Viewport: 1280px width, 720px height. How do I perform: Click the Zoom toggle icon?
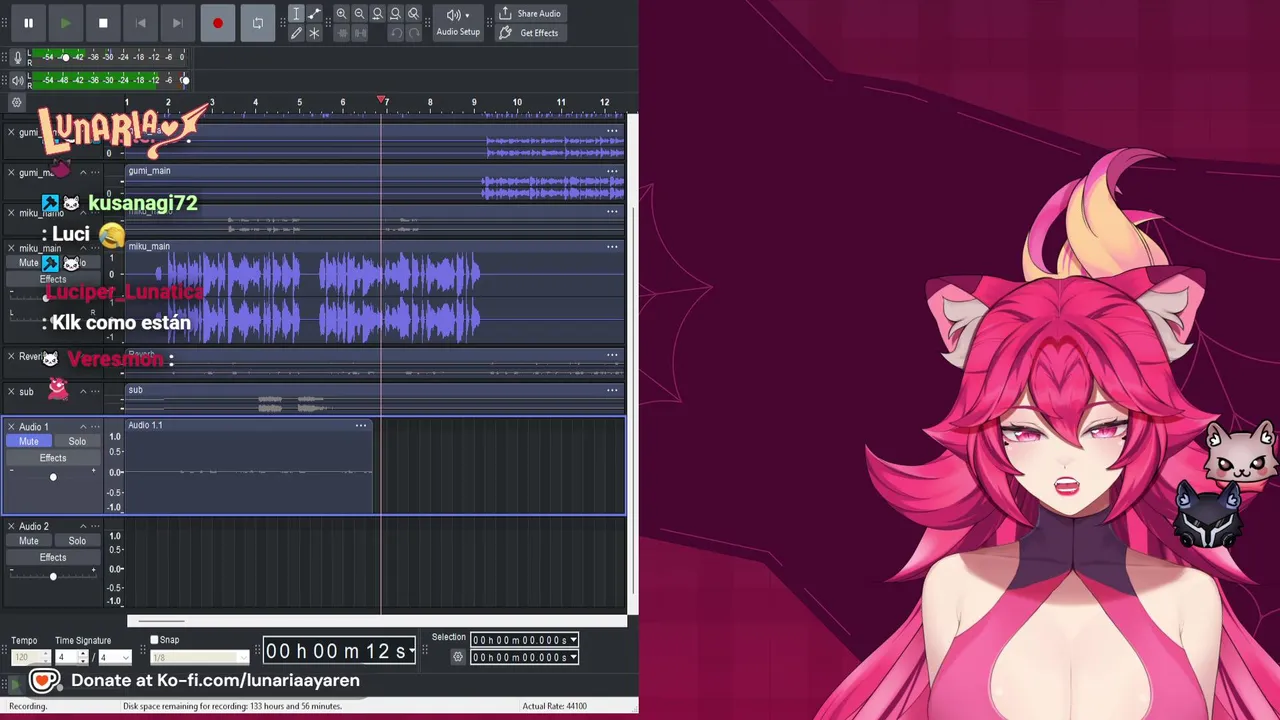point(413,14)
